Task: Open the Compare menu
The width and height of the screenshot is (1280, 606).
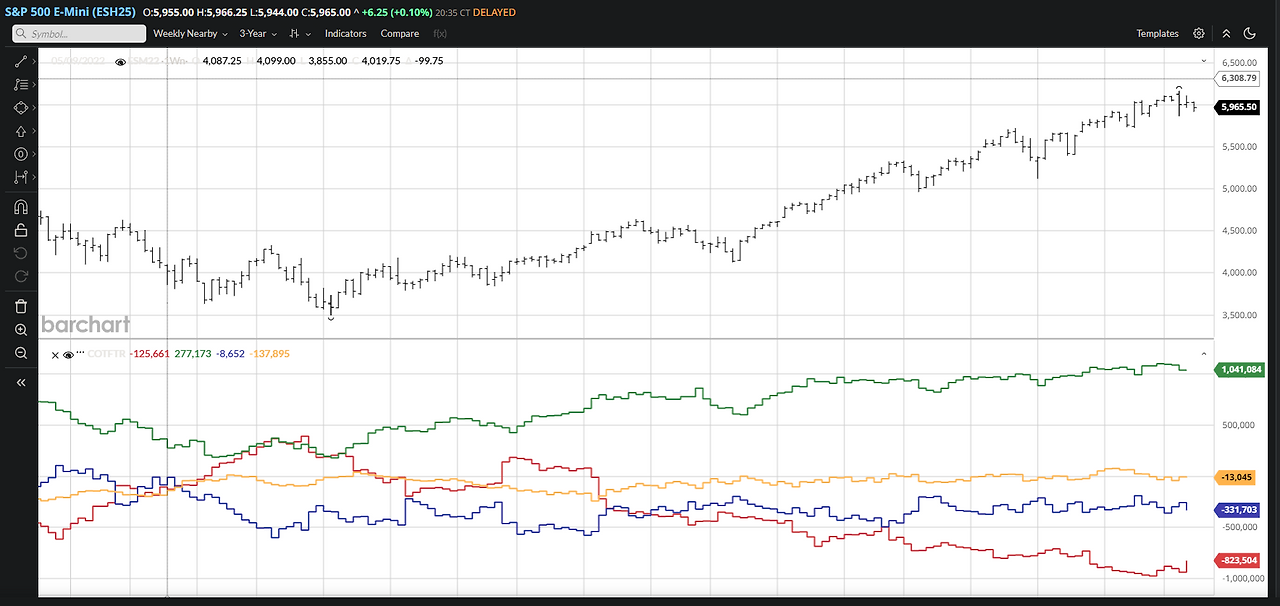Action: [x=400, y=33]
